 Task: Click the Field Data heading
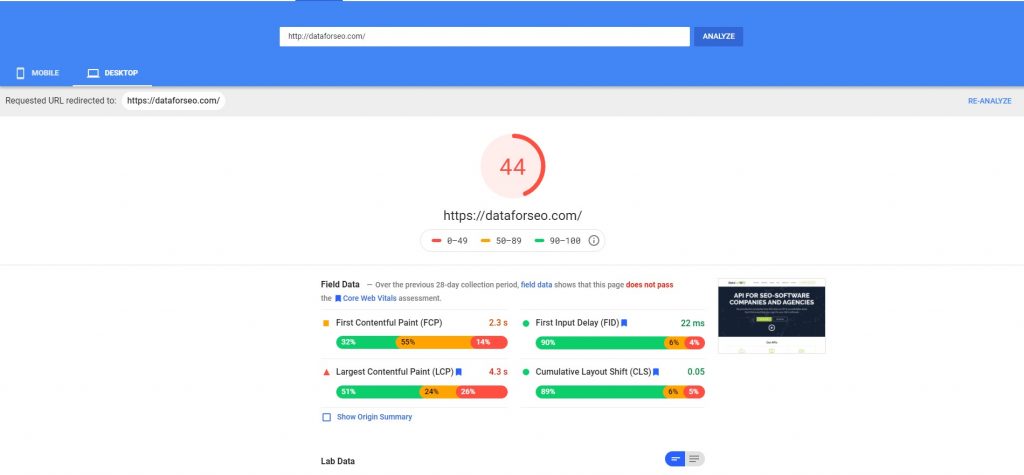[340, 284]
